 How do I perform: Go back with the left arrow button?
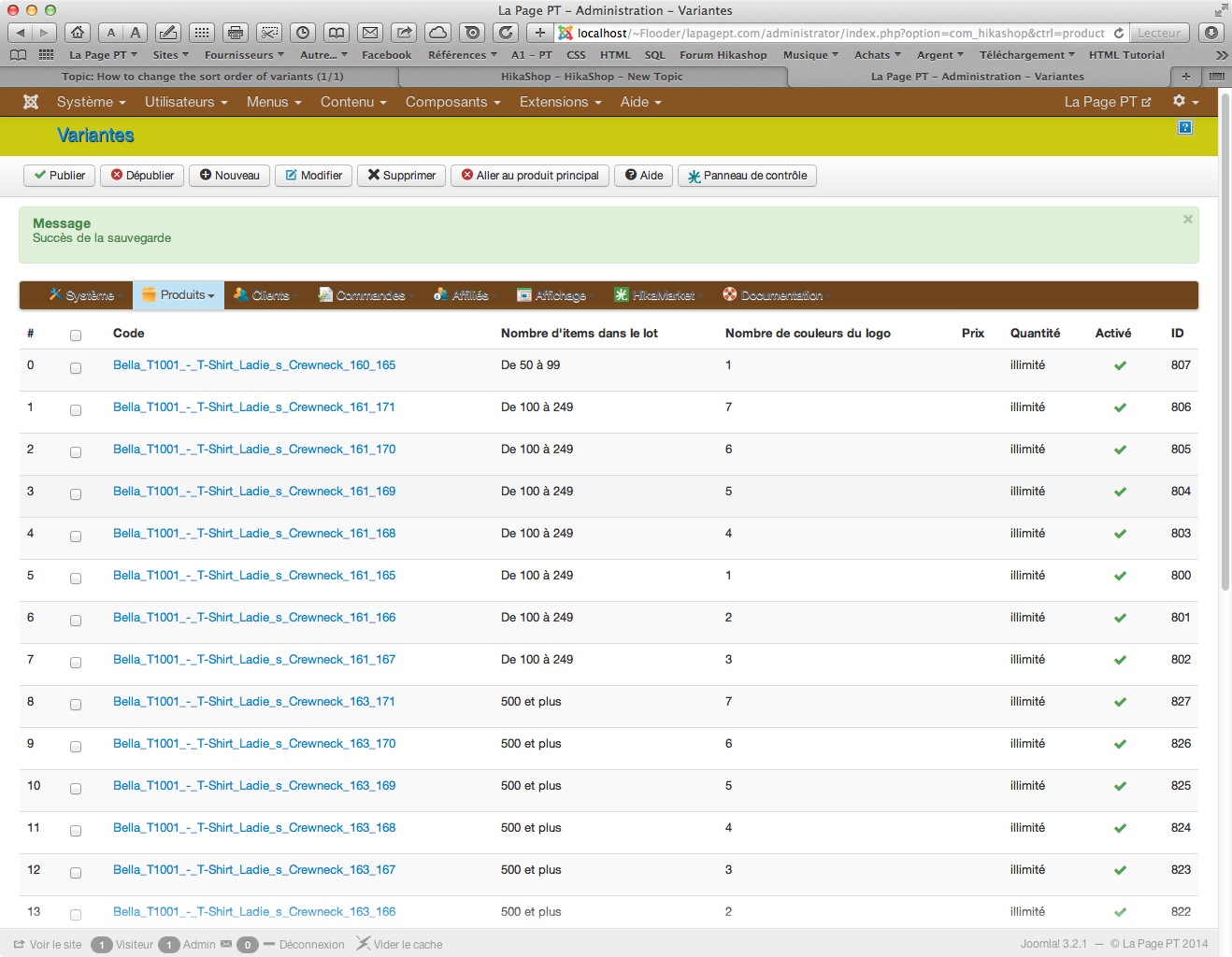[20, 33]
